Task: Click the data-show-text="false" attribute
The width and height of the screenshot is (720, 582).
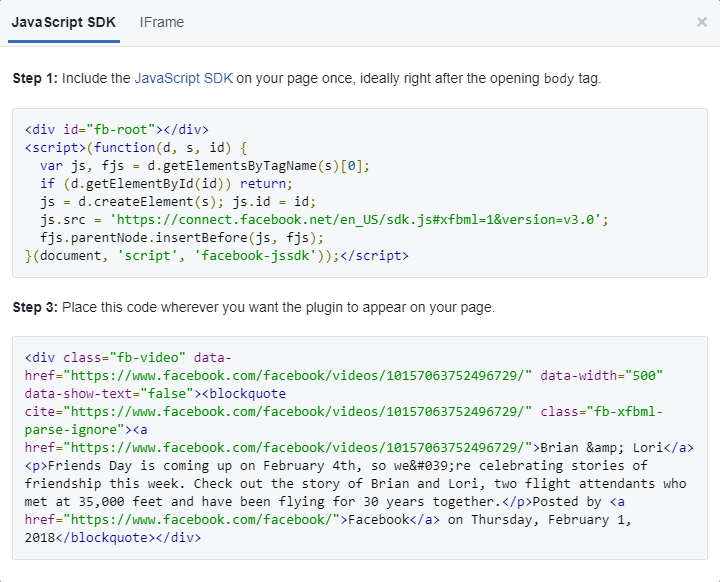Action: 109,393
